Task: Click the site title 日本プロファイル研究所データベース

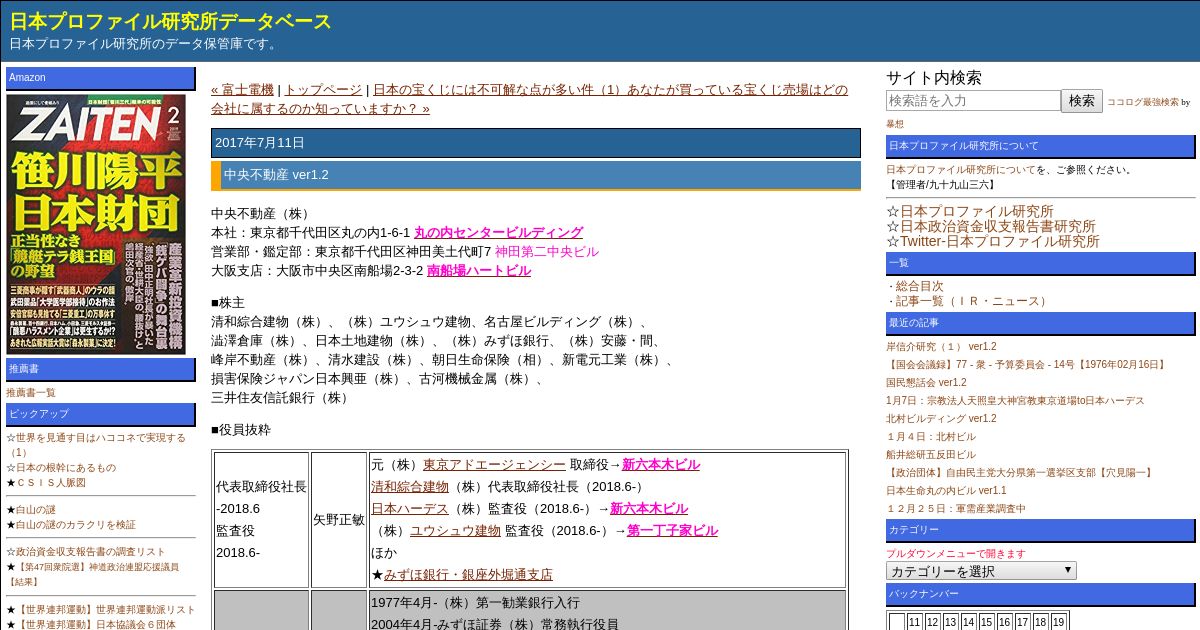Action: [170, 21]
